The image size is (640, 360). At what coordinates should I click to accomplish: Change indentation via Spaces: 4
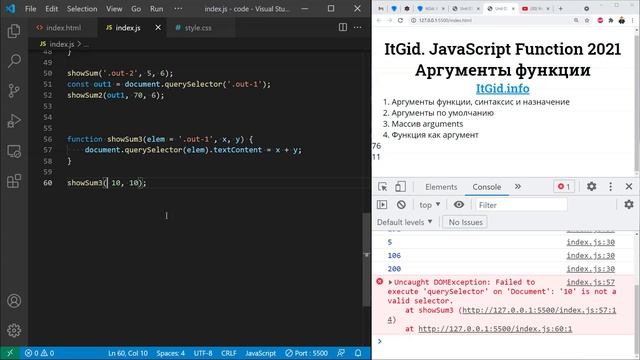[171, 353]
